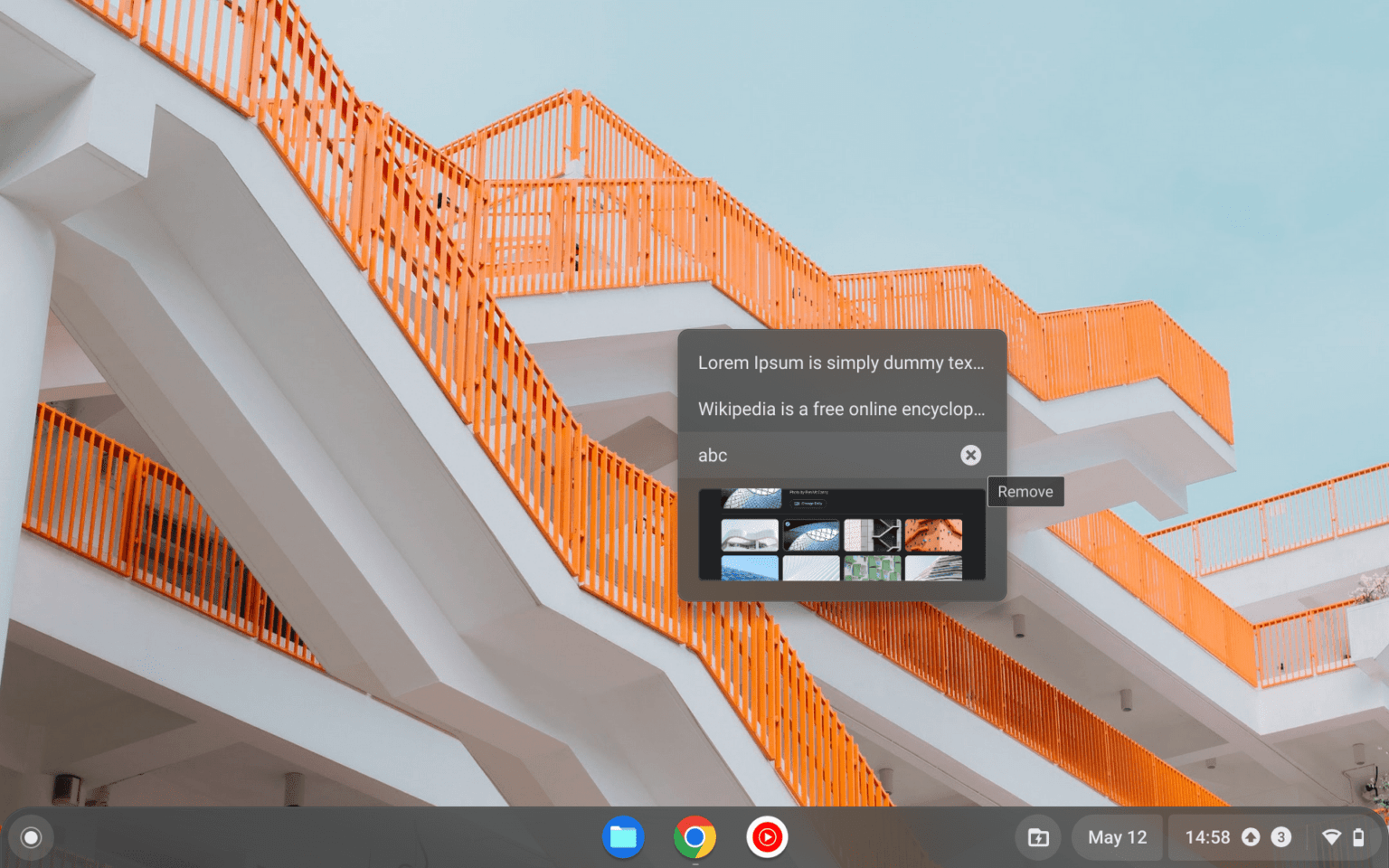
Task: Select the Wikipedia clipboard entry
Action: (841, 409)
